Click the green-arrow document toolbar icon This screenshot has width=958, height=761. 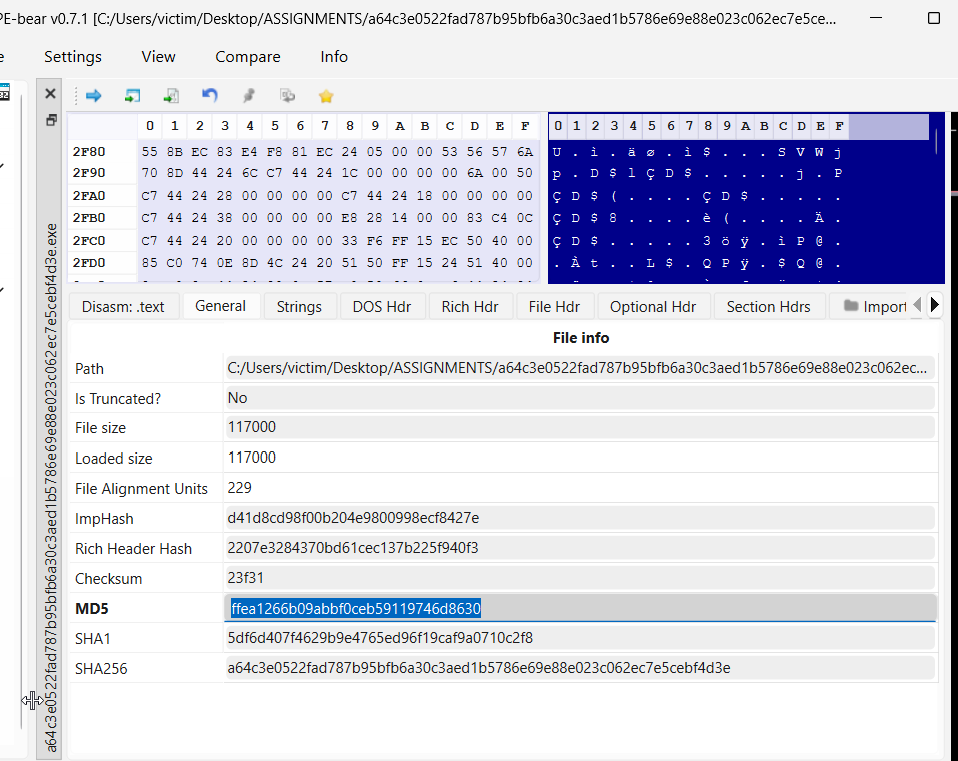[171, 96]
